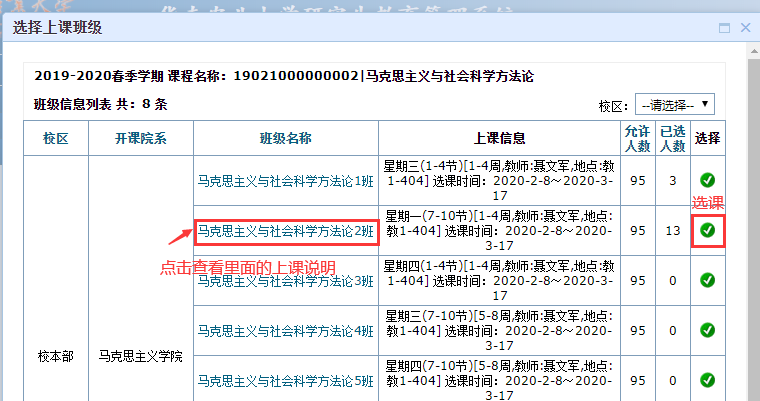
Task: Click the 选课 checkmark for 方法论2班
Action: pyautogui.click(x=707, y=230)
